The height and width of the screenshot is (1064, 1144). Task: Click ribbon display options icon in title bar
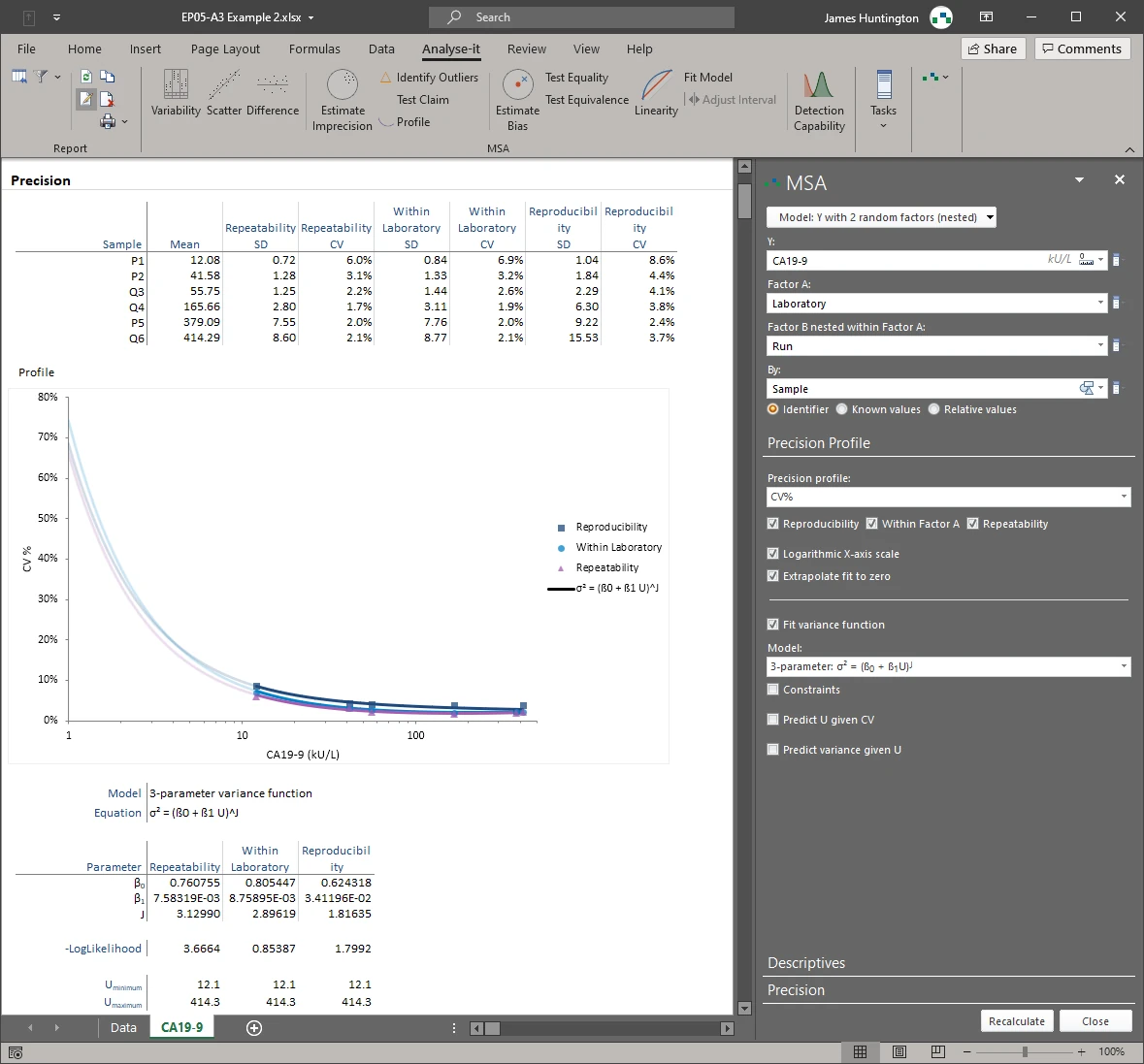(x=987, y=16)
